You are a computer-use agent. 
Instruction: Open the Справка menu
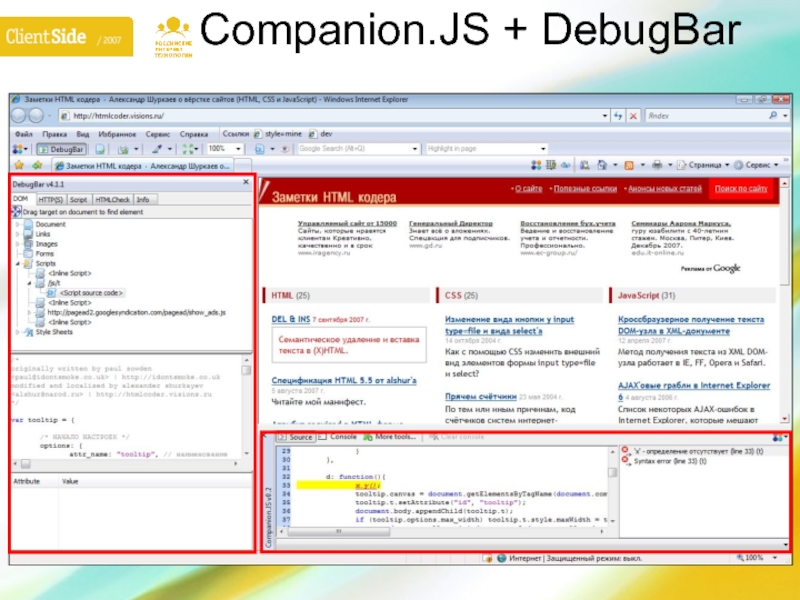pyautogui.click(x=194, y=134)
